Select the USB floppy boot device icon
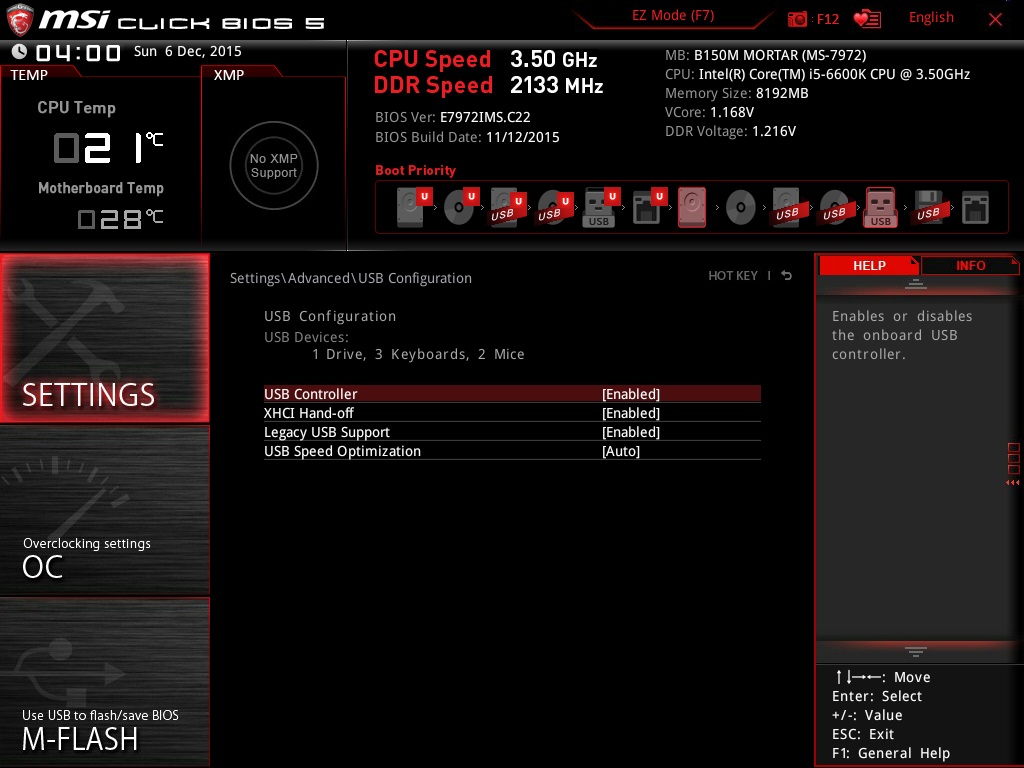The image size is (1024, 768). click(x=928, y=208)
